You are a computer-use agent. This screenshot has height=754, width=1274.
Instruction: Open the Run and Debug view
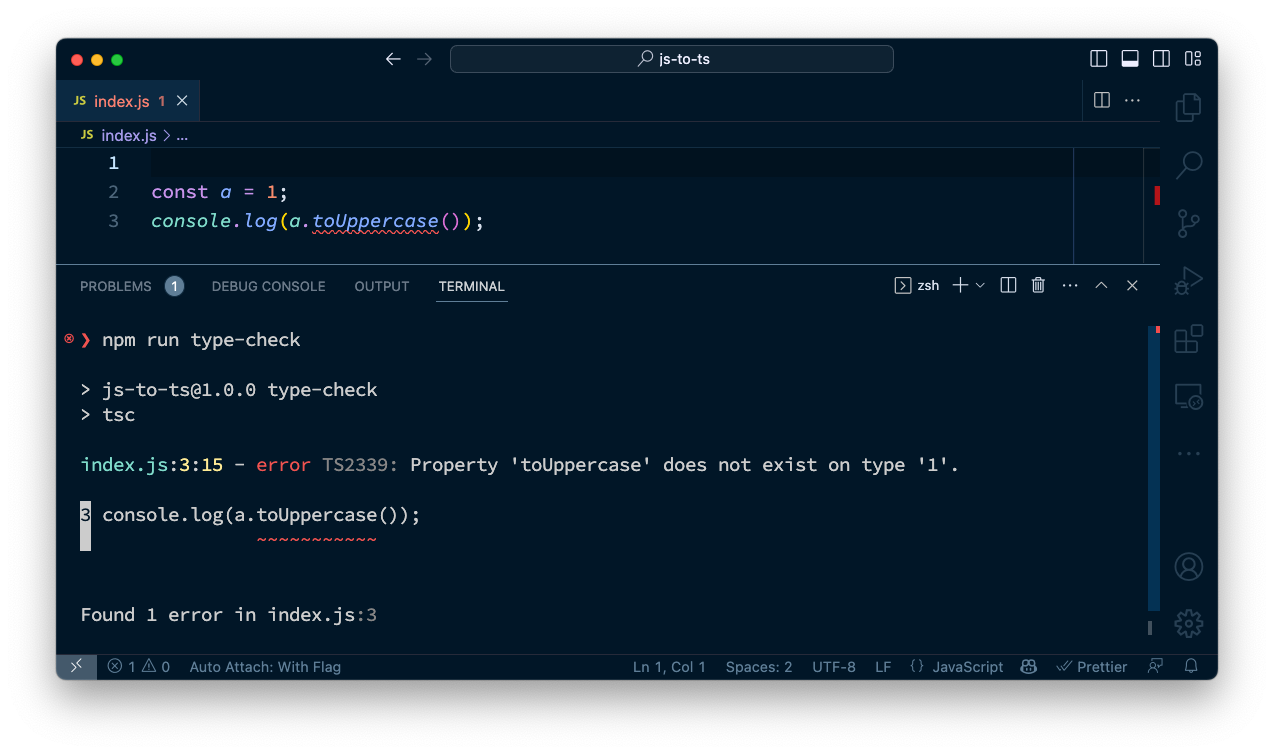click(x=1188, y=281)
